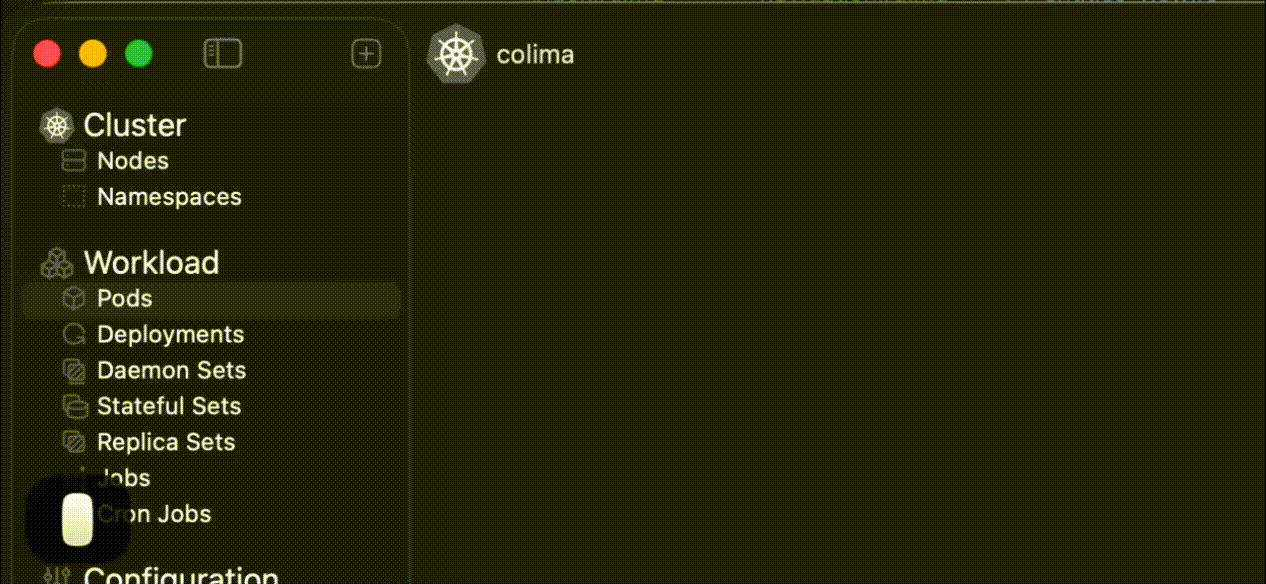Click the Namespaces dashed square icon
1266x584 pixels.
click(74, 197)
